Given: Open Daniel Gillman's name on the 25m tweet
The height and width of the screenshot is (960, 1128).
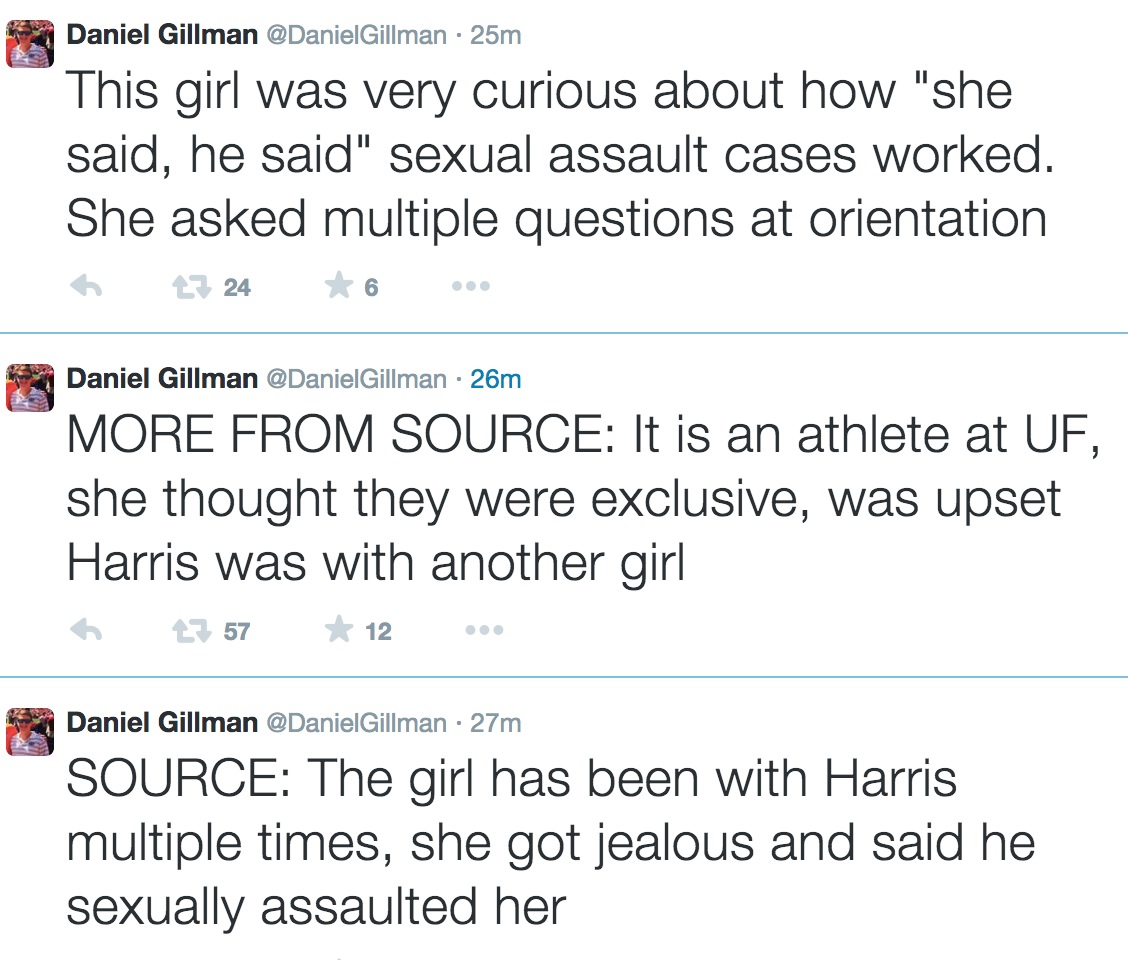Looking at the screenshot, I should tap(161, 35).
